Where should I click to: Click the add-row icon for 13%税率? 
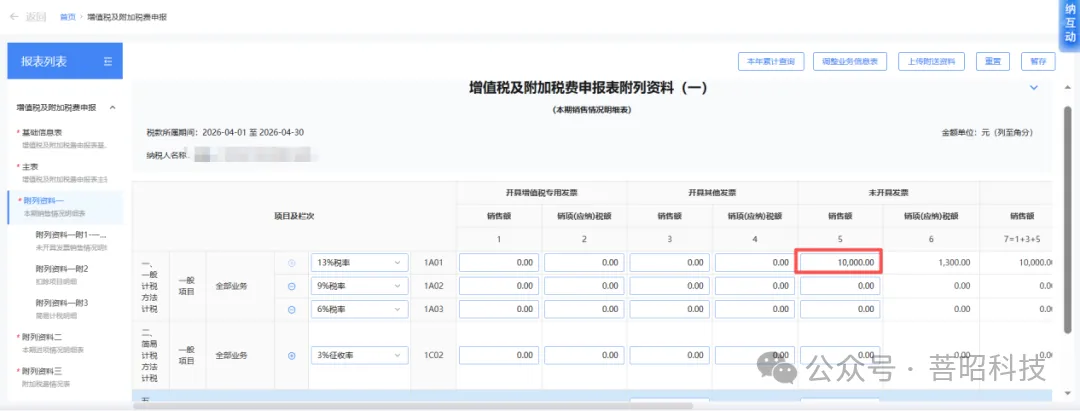[291, 263]
